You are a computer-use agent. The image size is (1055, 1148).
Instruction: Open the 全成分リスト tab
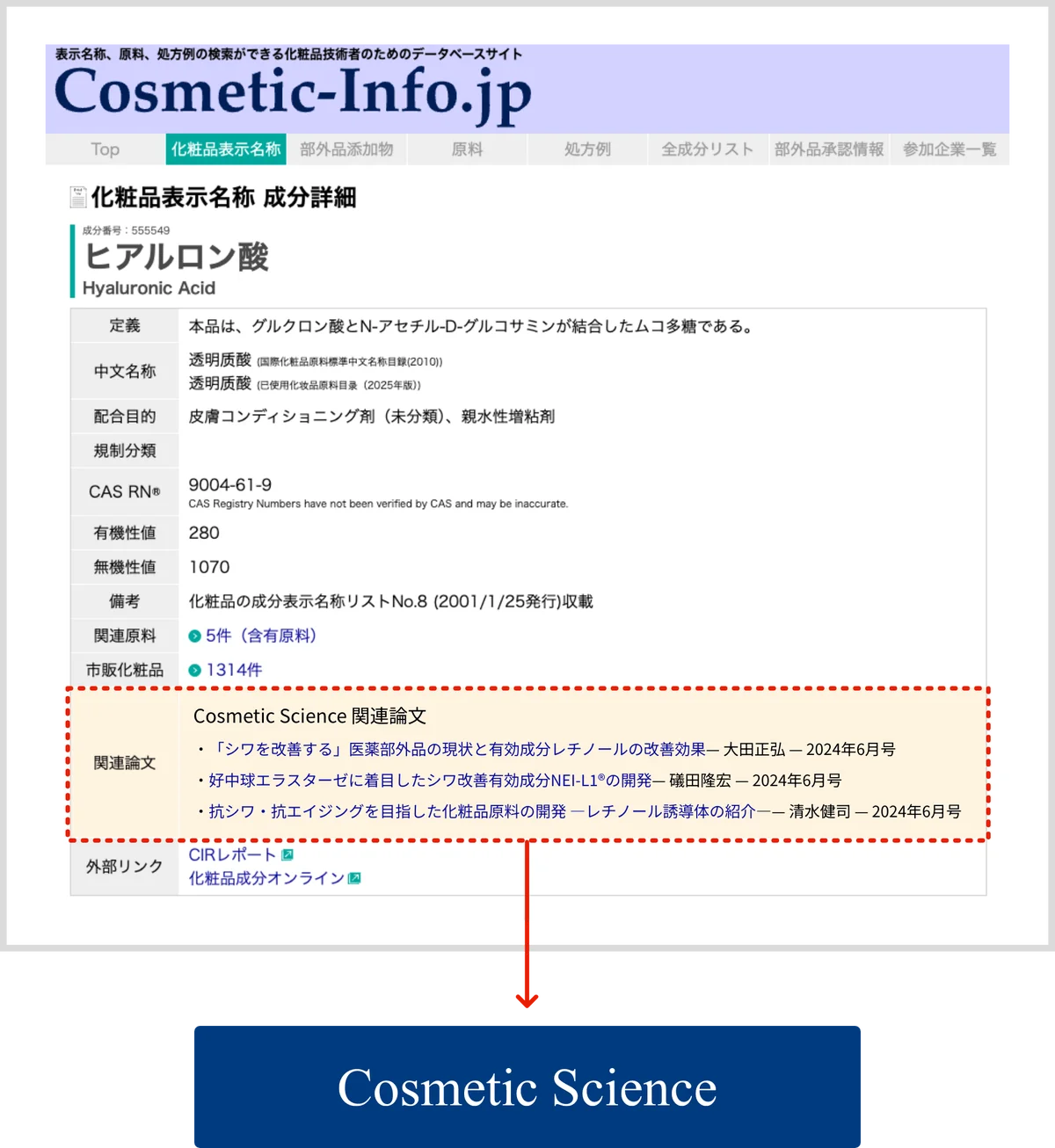(708, 149)
